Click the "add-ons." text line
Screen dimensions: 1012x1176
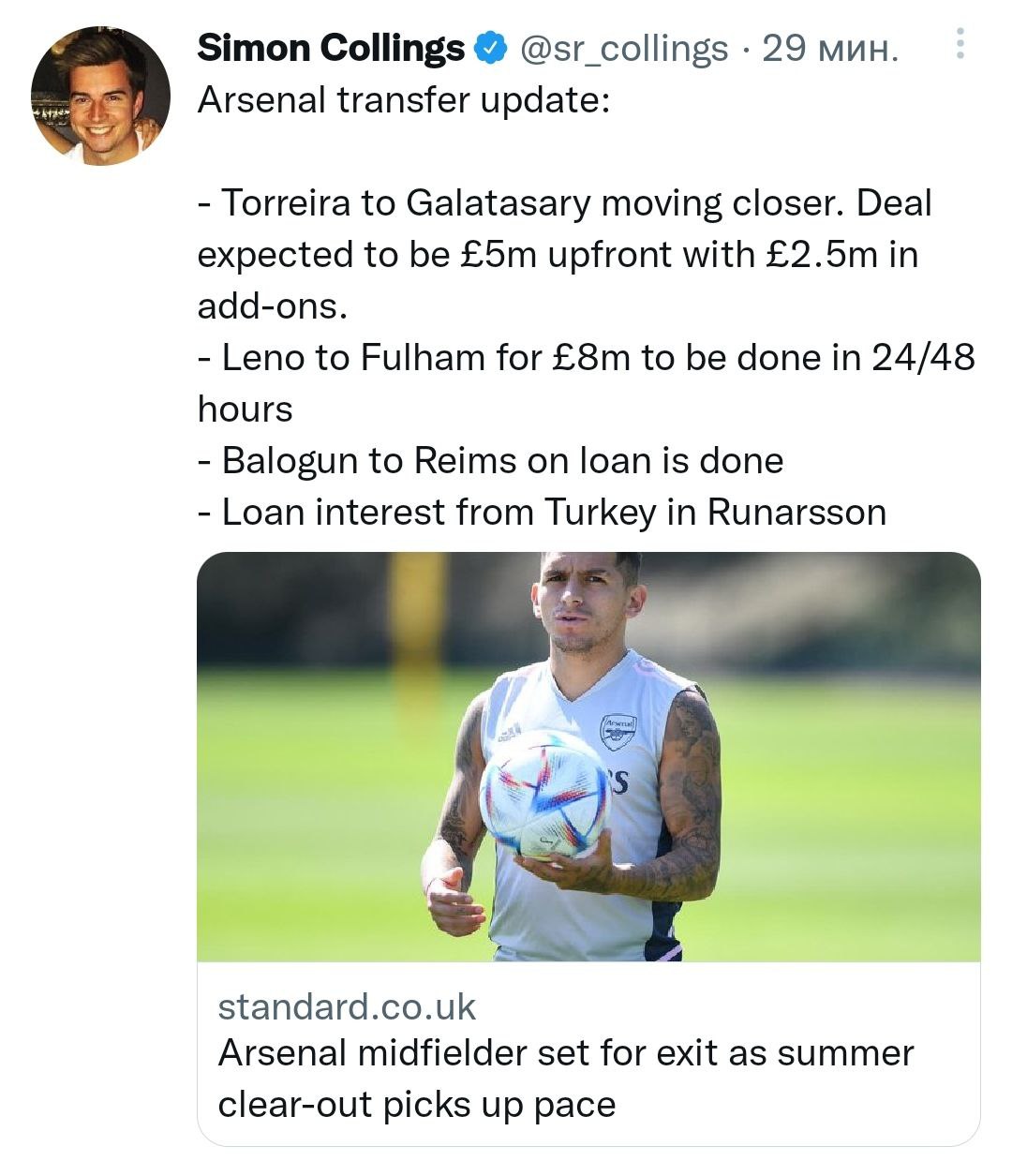click(x=272, y=305)
